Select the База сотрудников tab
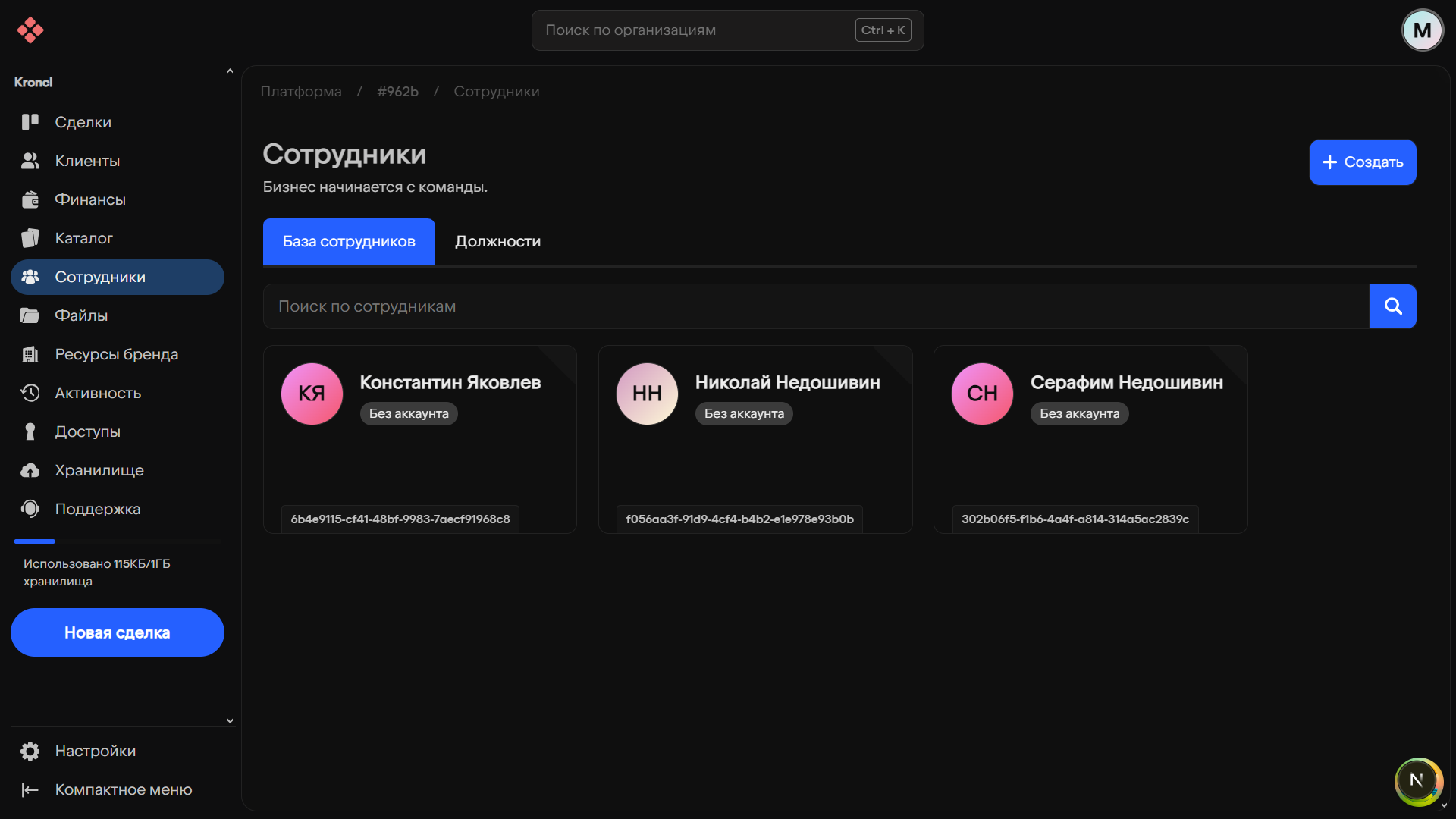The width and height of the screenshot is (1456, 819). pos(349,241)
